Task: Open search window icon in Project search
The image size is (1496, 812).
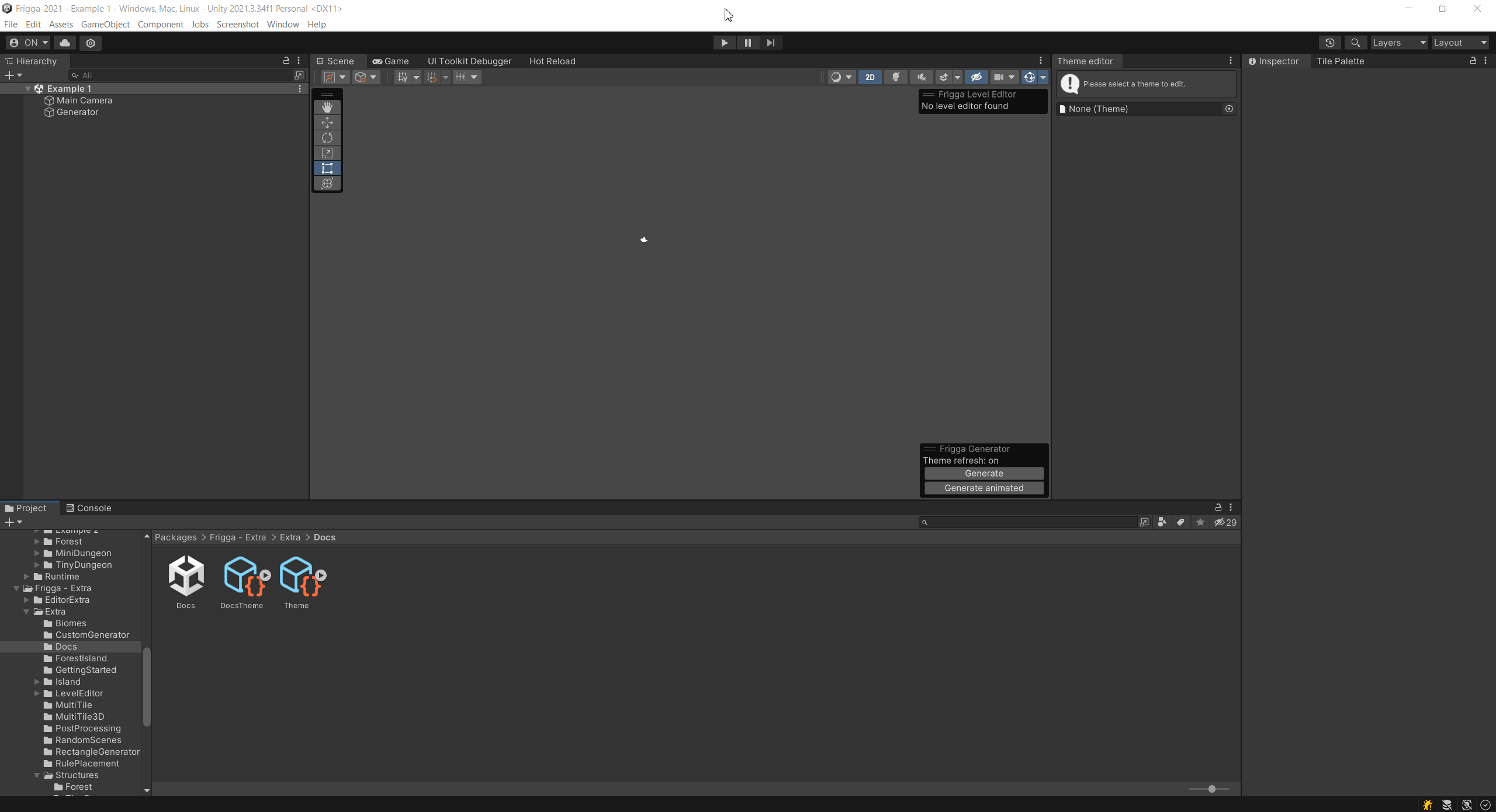Action: tap(1144, 522)
